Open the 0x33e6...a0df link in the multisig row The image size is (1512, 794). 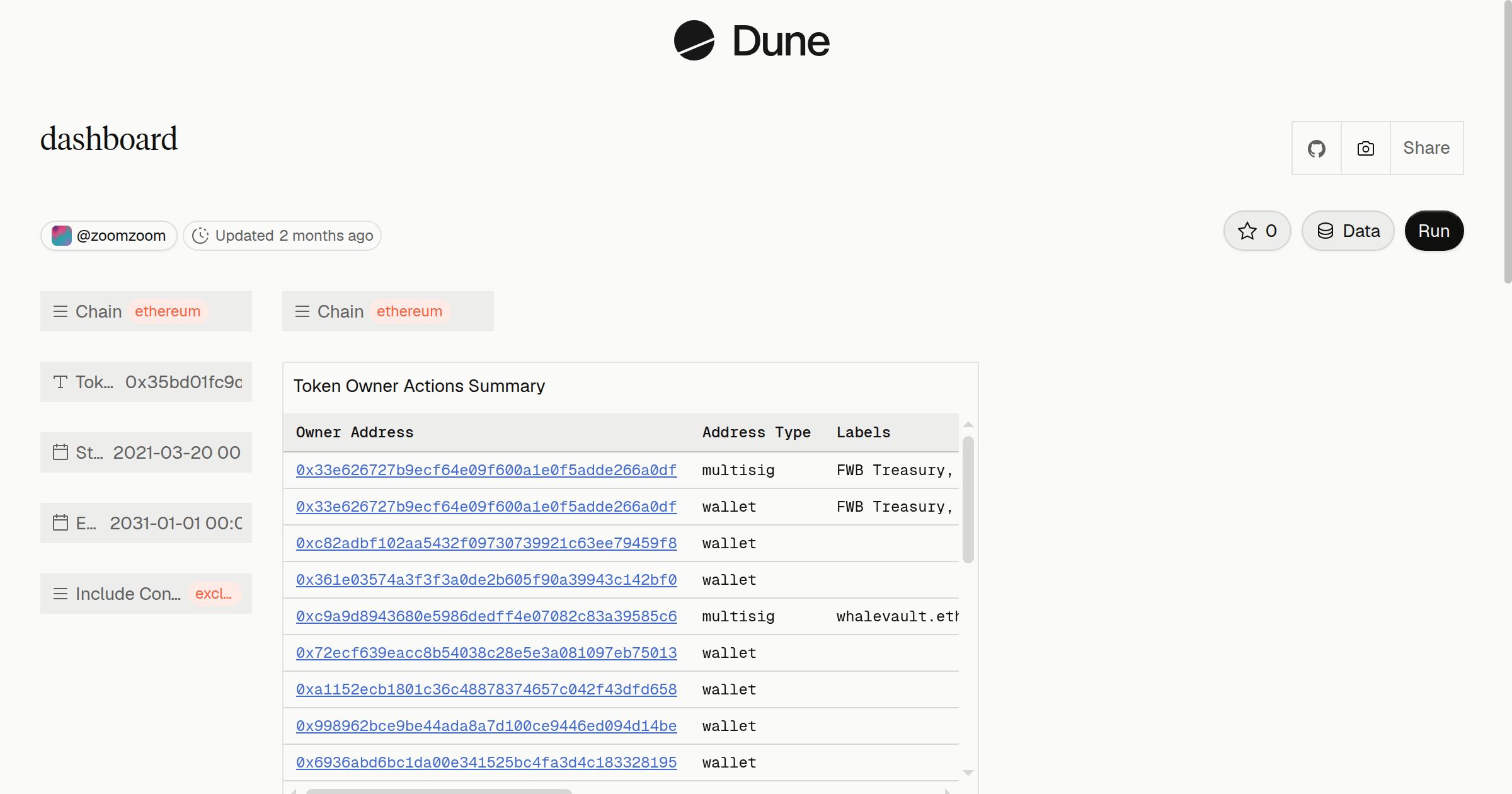(x=486, y=470)
